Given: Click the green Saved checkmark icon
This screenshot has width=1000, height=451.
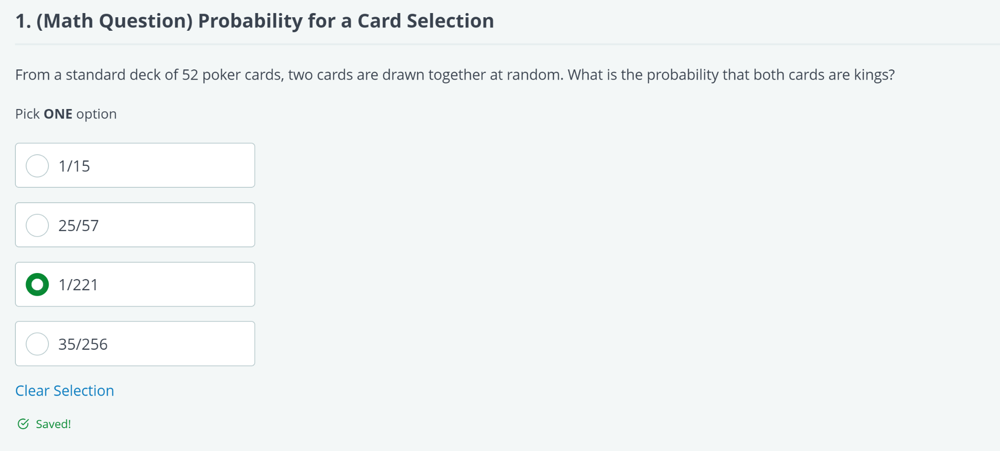Looking at the screenshot, I should tap(23, 424).
